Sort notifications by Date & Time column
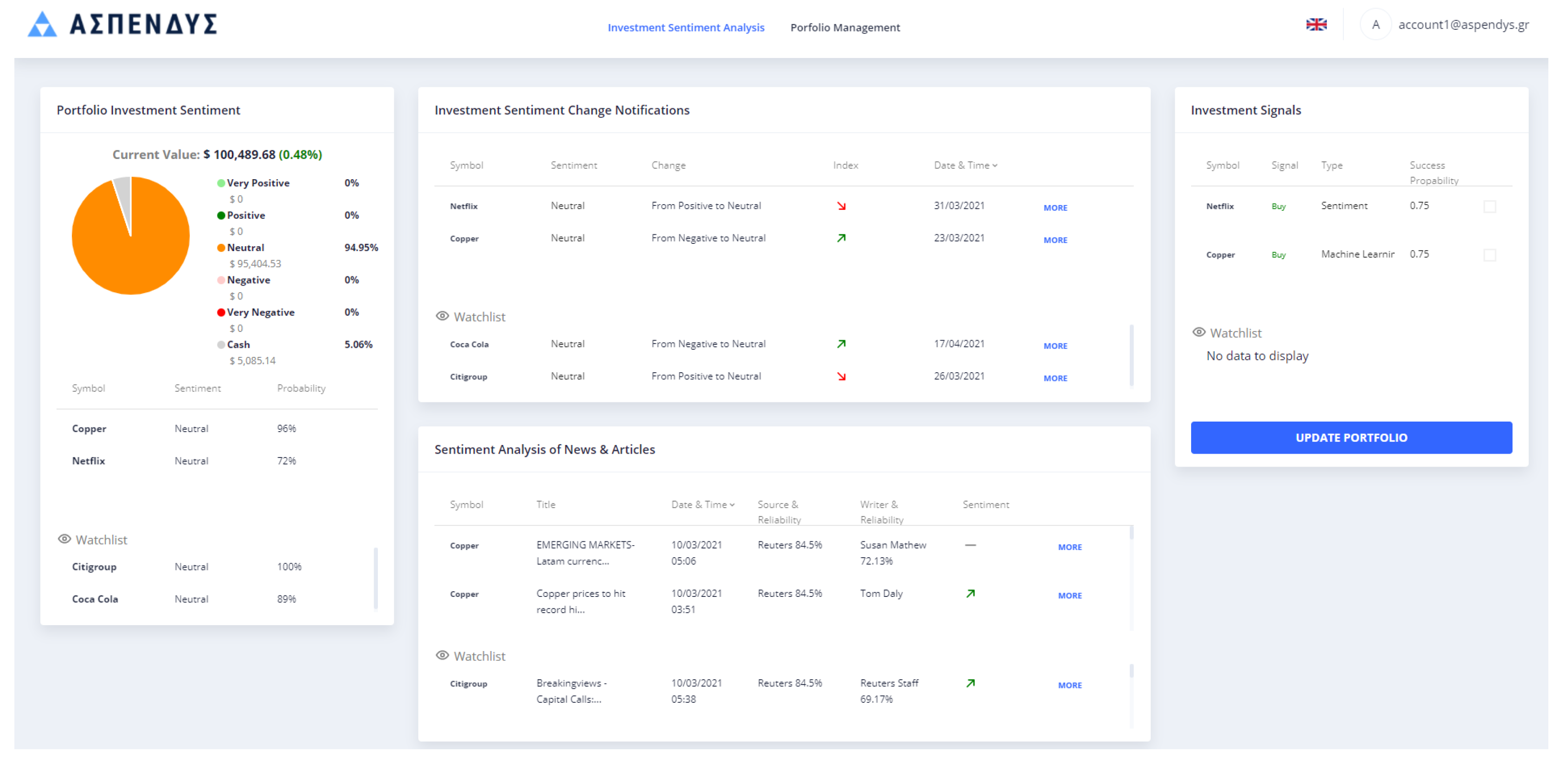This screenshot has width=1568, height=766. pos(966,166)
